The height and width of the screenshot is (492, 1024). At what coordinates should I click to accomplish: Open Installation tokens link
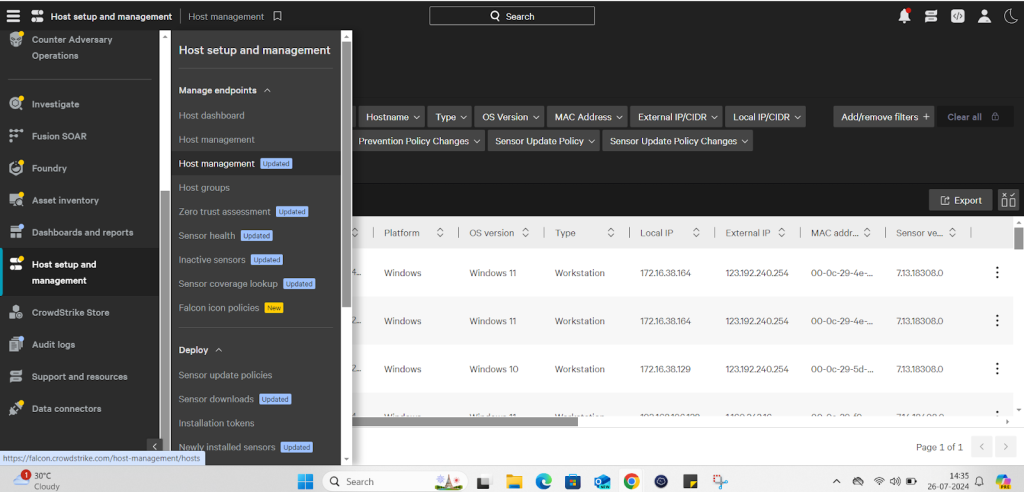217,423
